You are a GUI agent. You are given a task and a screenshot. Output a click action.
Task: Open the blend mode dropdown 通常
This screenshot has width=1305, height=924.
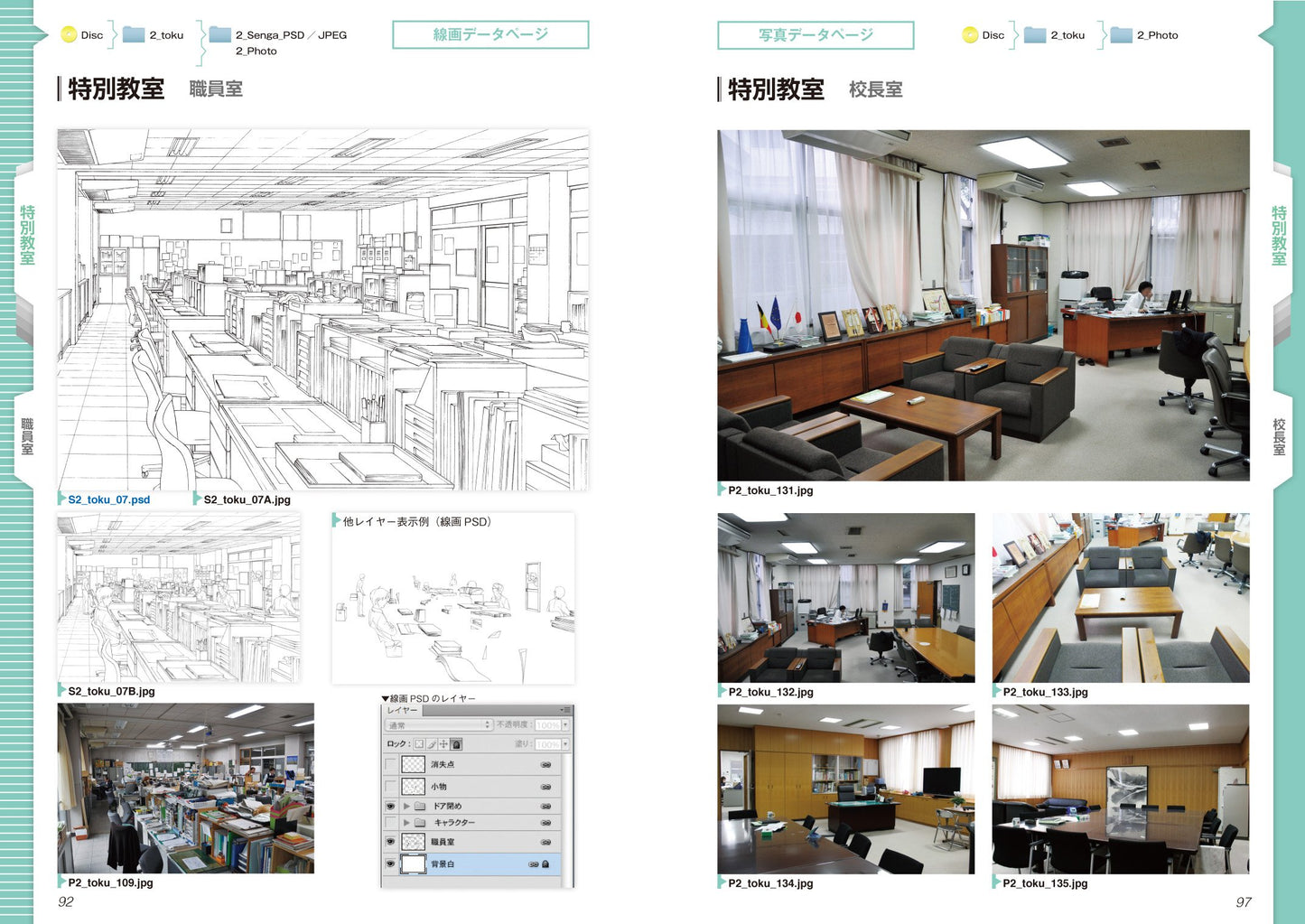(438, 725)
